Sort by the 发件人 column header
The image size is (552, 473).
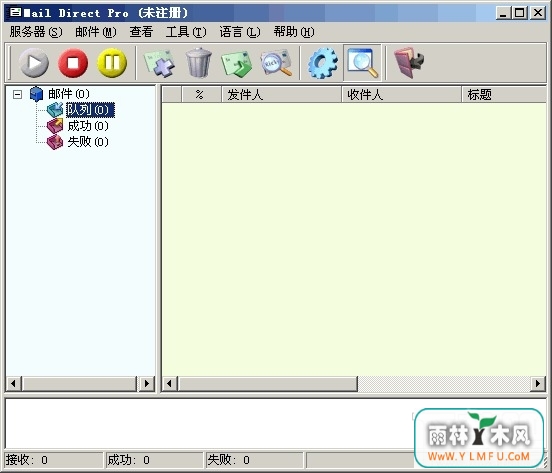[281, 94]
